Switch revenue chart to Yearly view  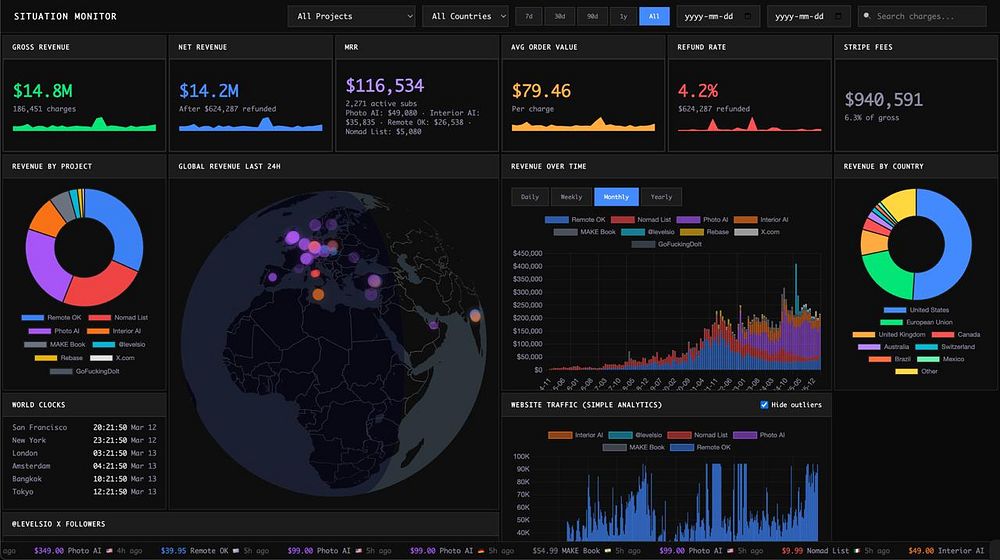661,196
